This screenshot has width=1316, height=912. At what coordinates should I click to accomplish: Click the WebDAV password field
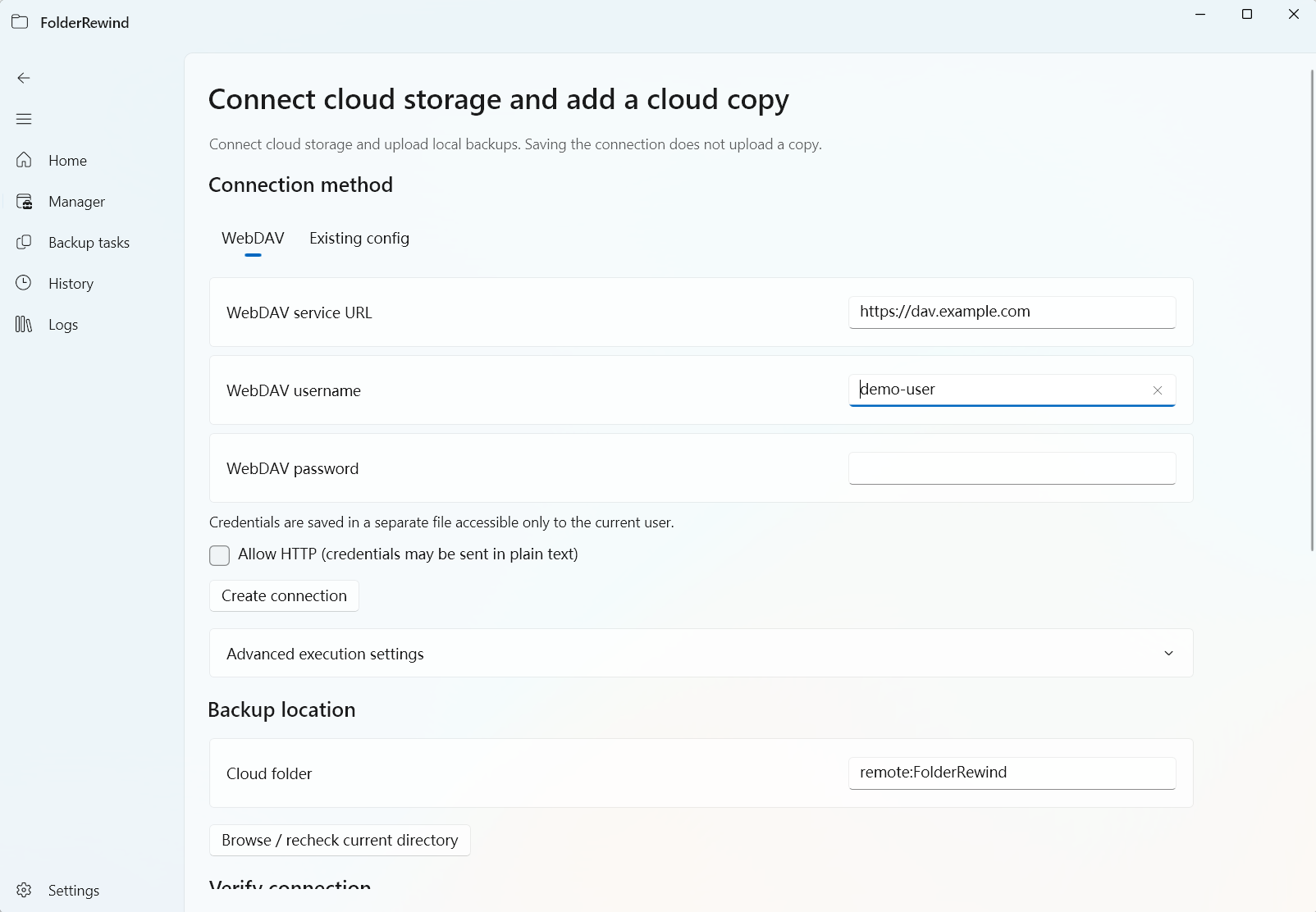1012,468
